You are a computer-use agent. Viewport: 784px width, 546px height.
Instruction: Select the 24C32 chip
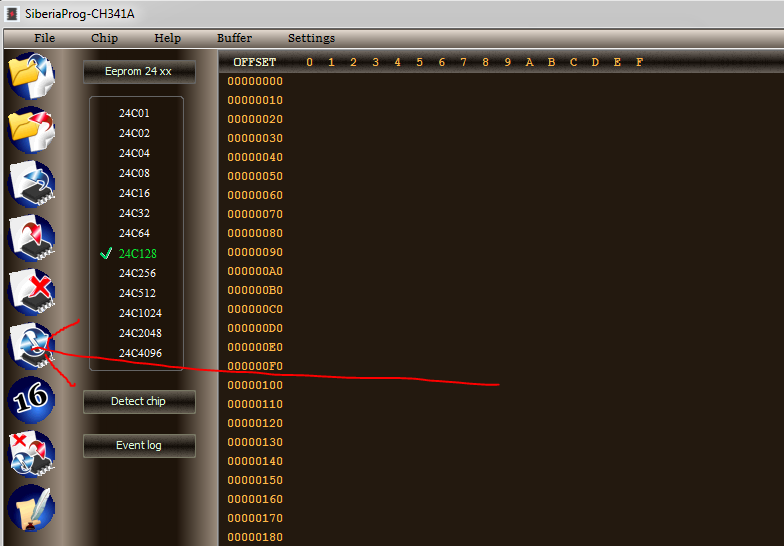click(x=134, y=213)
